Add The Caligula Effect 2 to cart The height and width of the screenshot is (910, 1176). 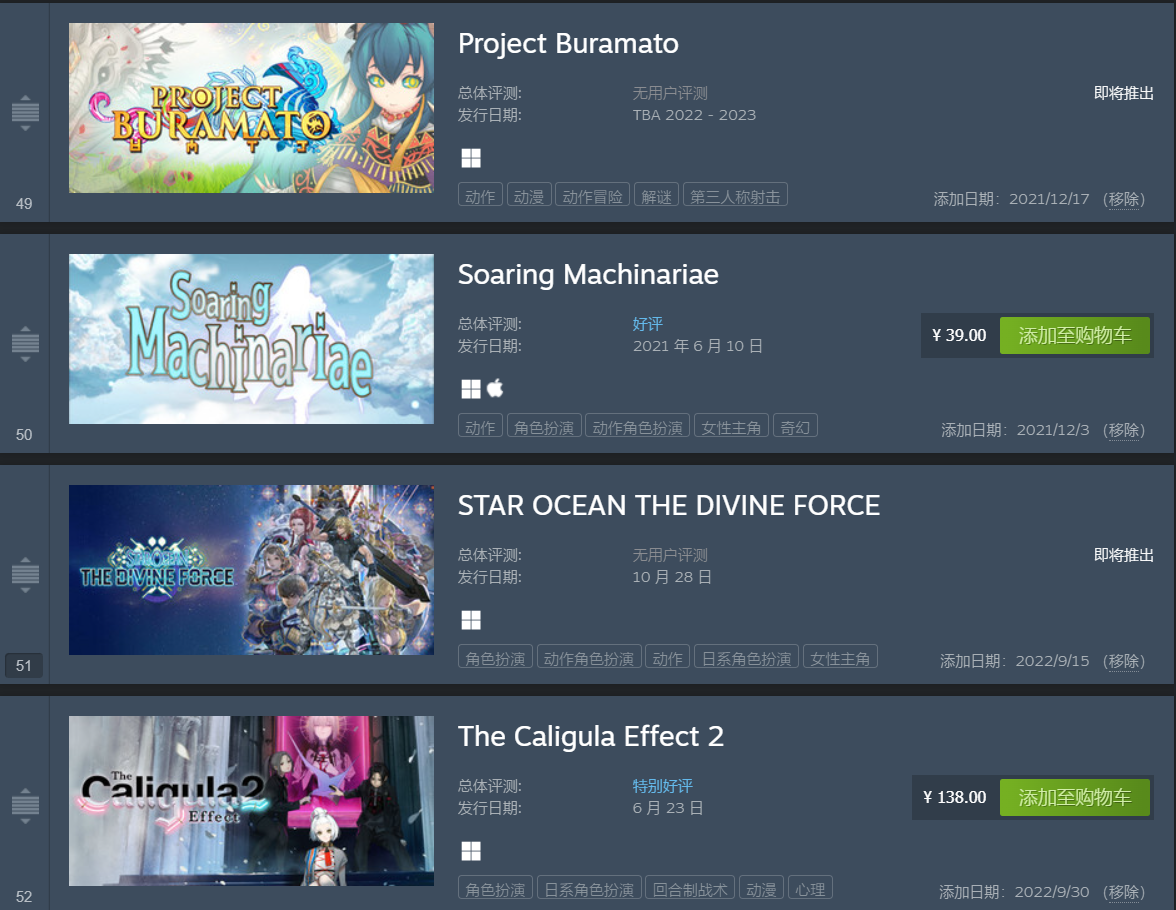pos(1074,797)
